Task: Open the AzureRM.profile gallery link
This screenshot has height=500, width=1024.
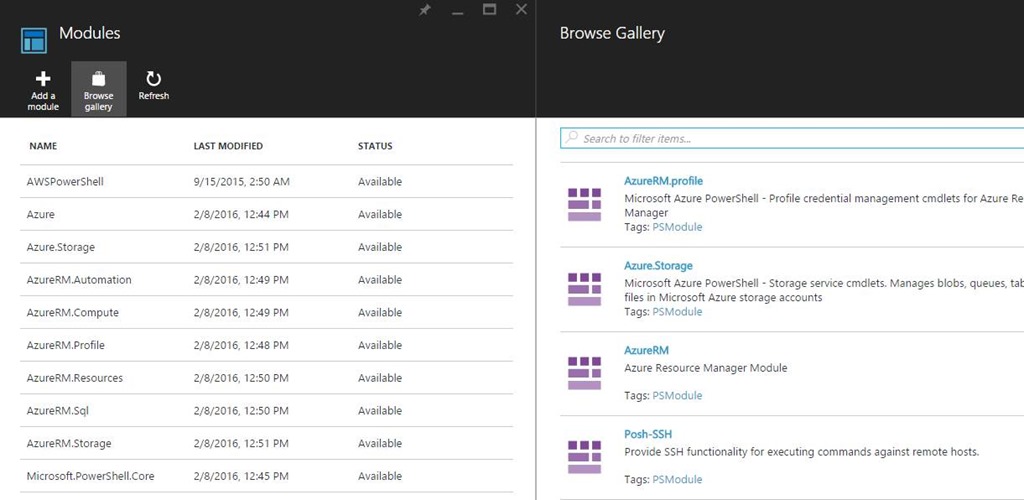Action: [663, 181]
